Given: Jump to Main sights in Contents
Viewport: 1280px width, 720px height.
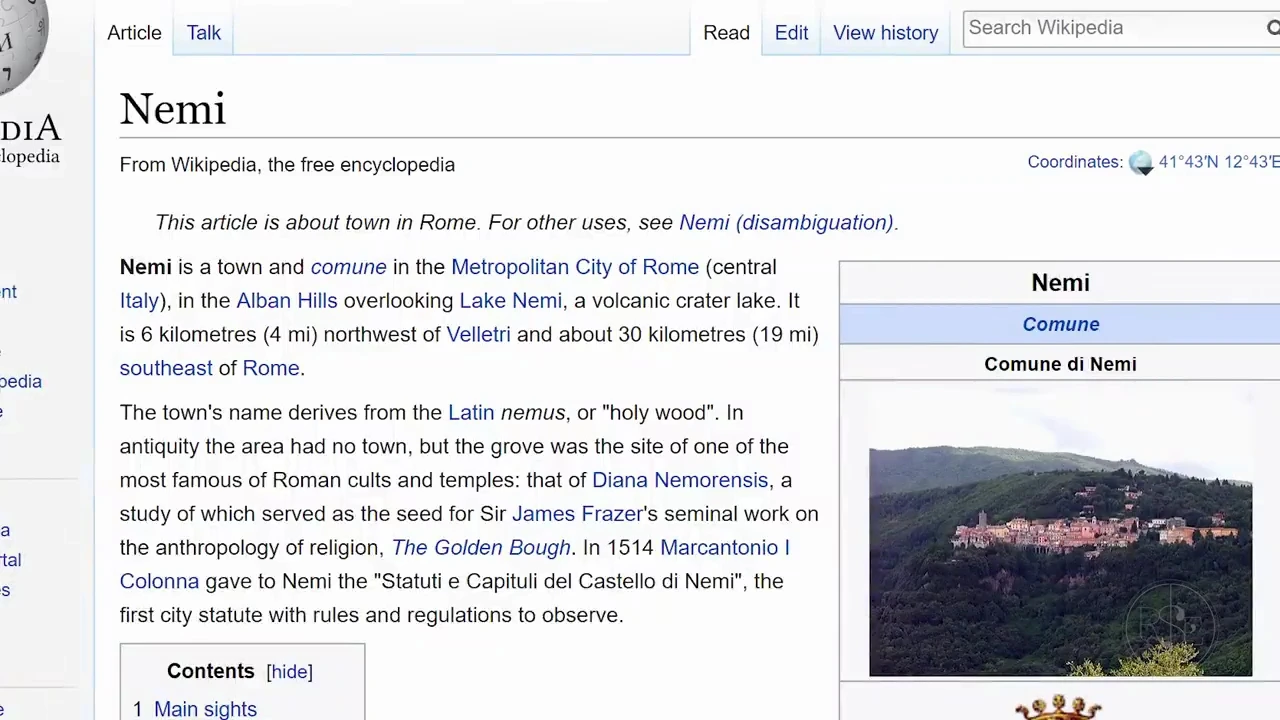Looking at the screenshot, I should 205,709.
